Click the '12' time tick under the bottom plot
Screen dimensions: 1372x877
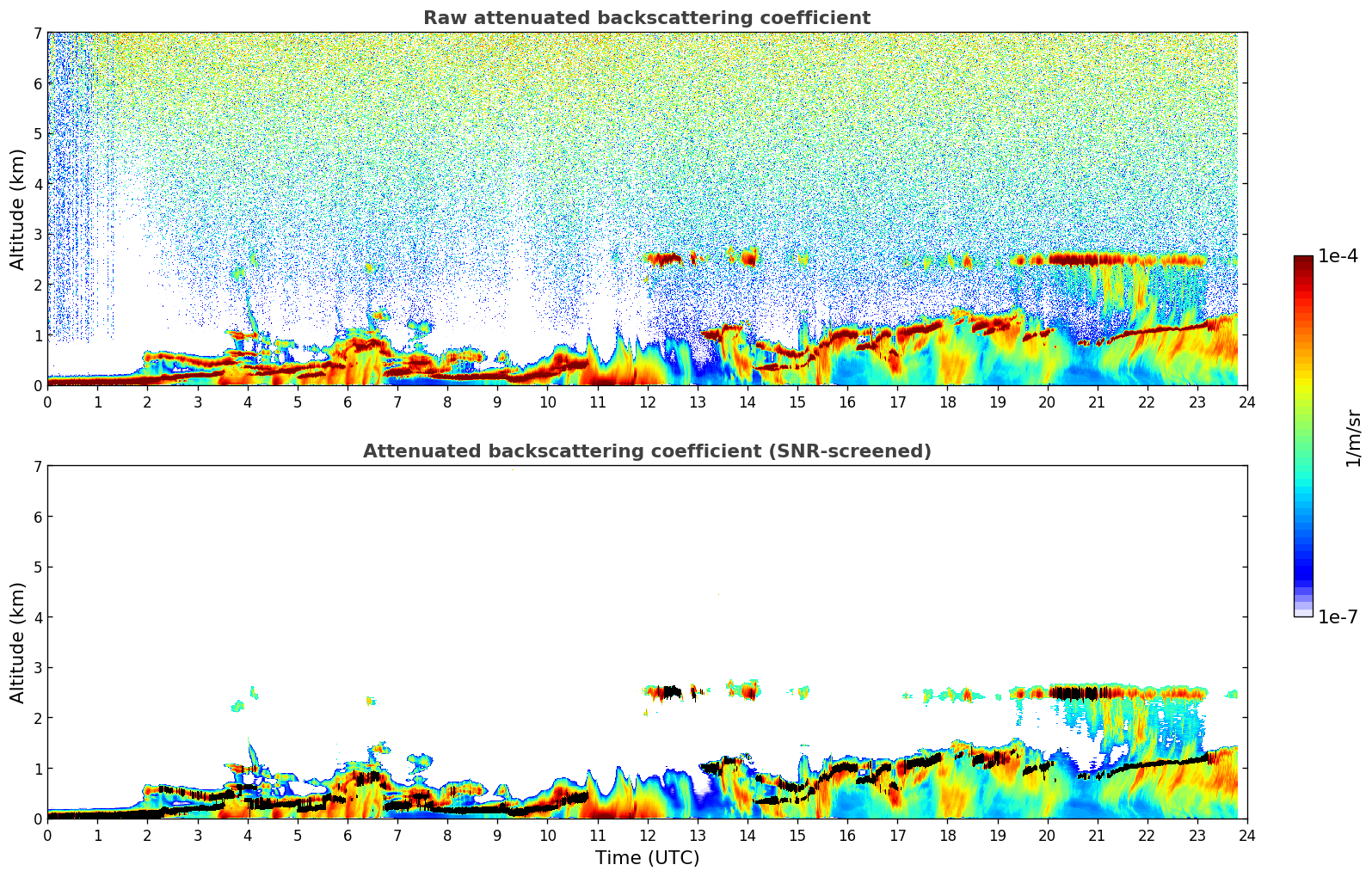pos(647,835)
